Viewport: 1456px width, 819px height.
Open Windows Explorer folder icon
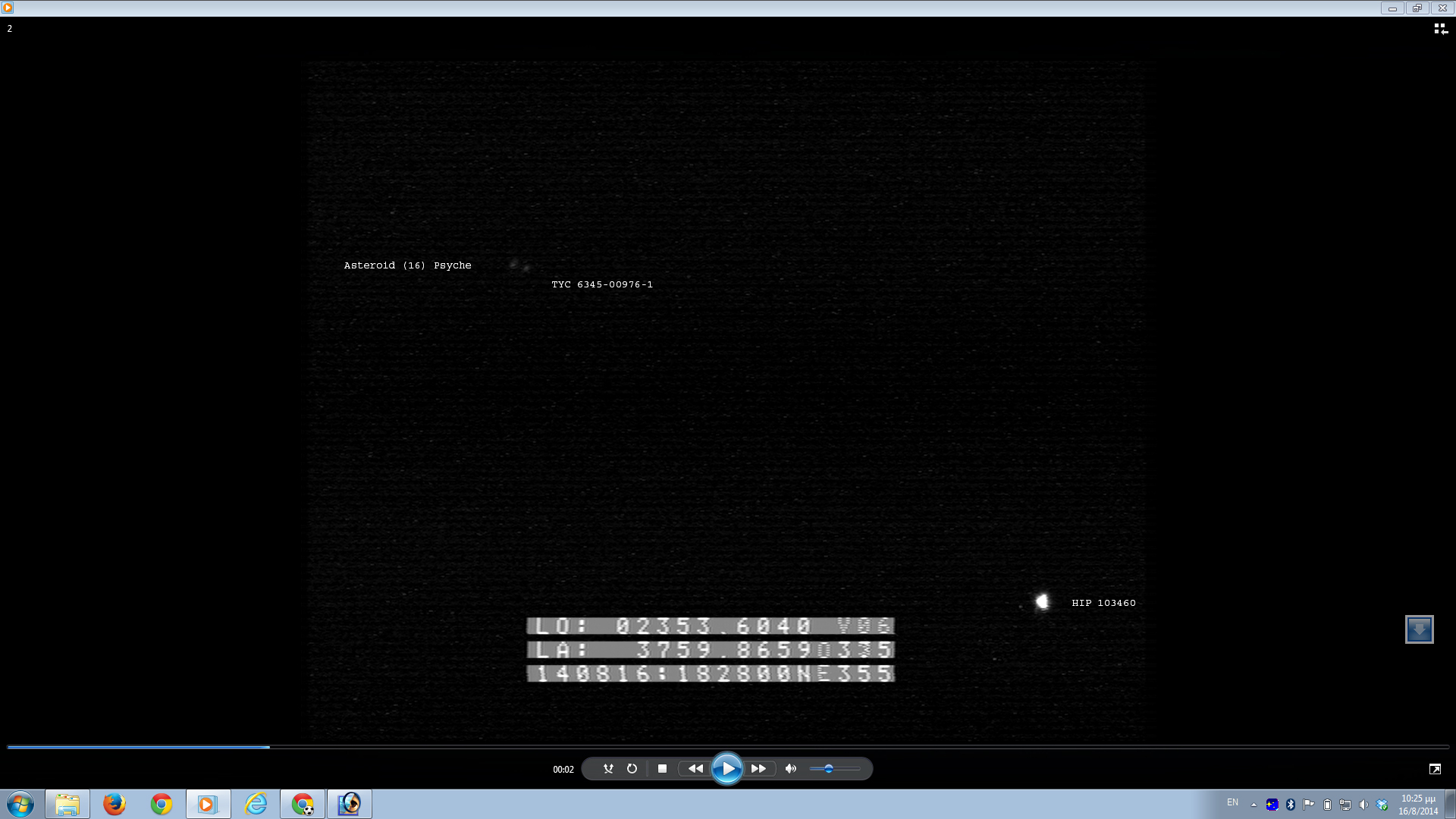(x=67, y=804)
